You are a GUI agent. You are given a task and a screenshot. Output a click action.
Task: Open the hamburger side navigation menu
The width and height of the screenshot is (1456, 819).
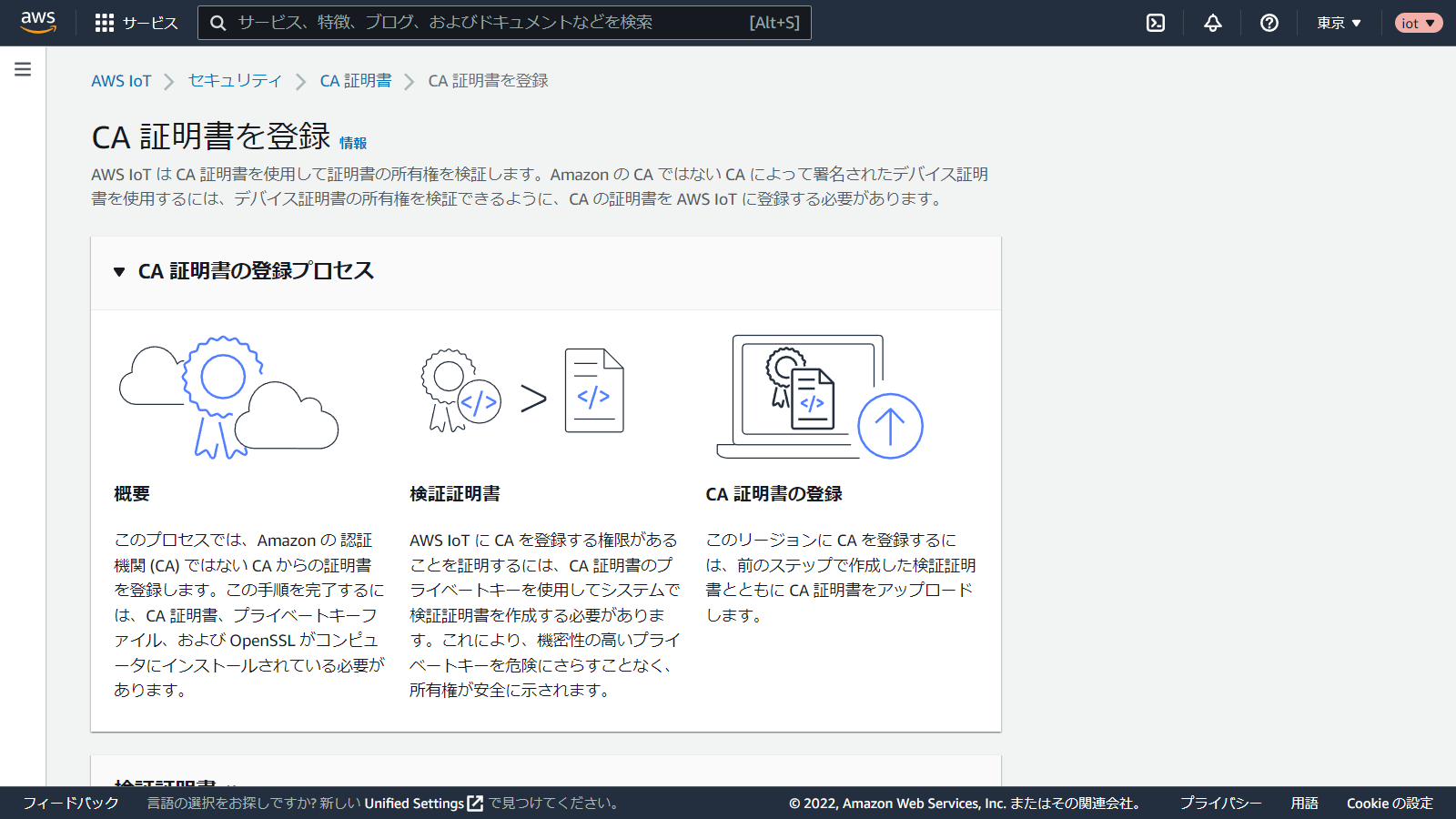coord(23,69)
